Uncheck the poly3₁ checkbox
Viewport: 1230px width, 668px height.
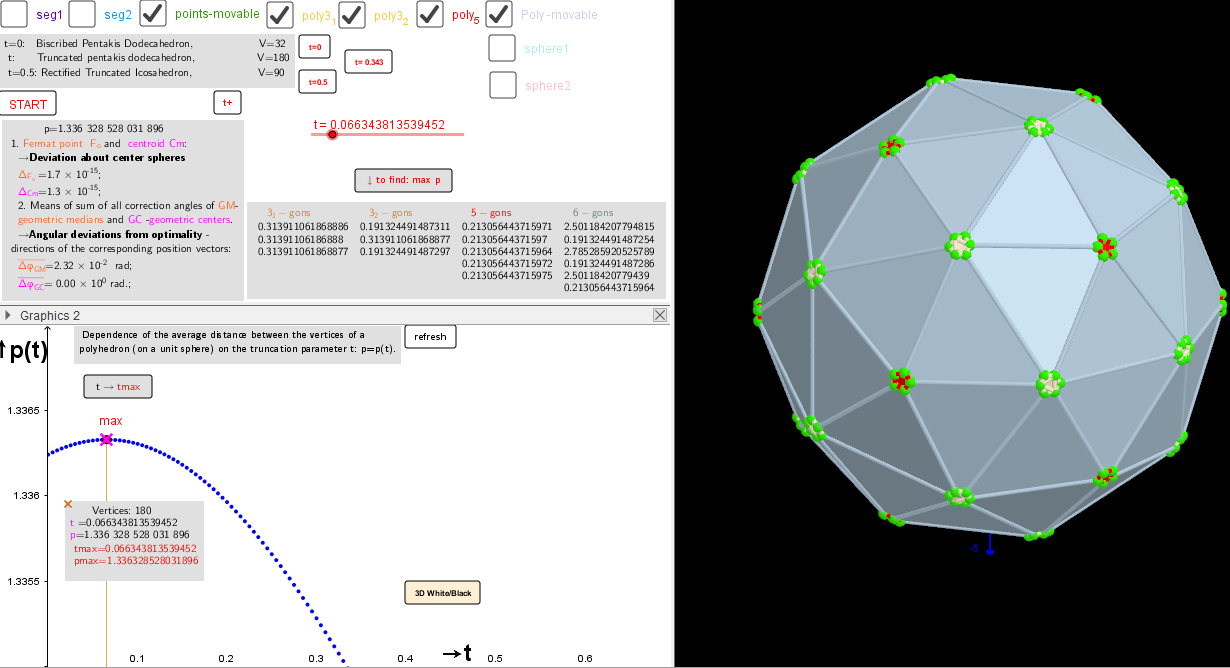point(281,14)
